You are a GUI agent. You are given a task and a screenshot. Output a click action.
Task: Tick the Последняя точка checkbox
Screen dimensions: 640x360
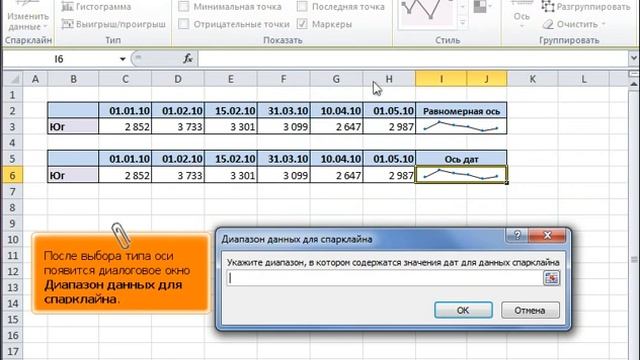pyautogui.click(x=302, y=7)
